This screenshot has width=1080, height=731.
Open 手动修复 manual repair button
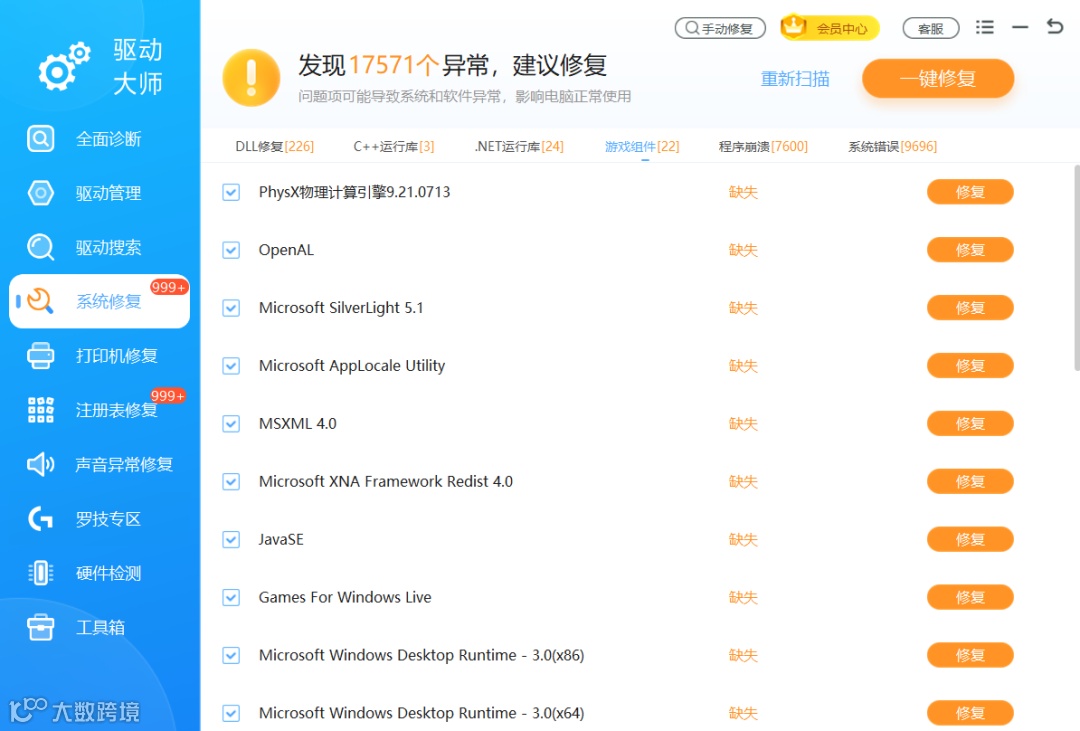pyautogui.click(x=720, y=28)
